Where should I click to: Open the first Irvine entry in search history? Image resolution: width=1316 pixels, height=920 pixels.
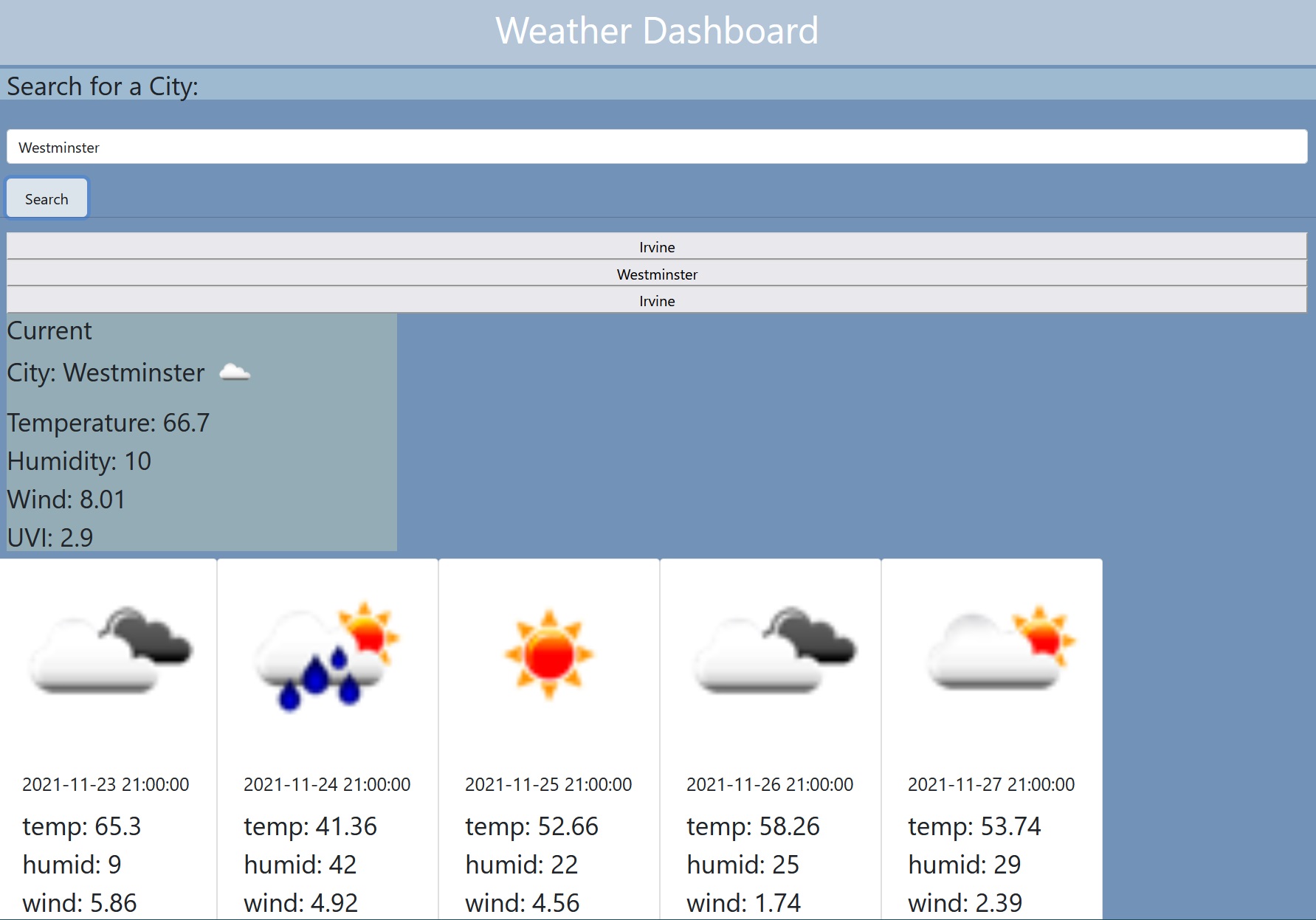657,246
